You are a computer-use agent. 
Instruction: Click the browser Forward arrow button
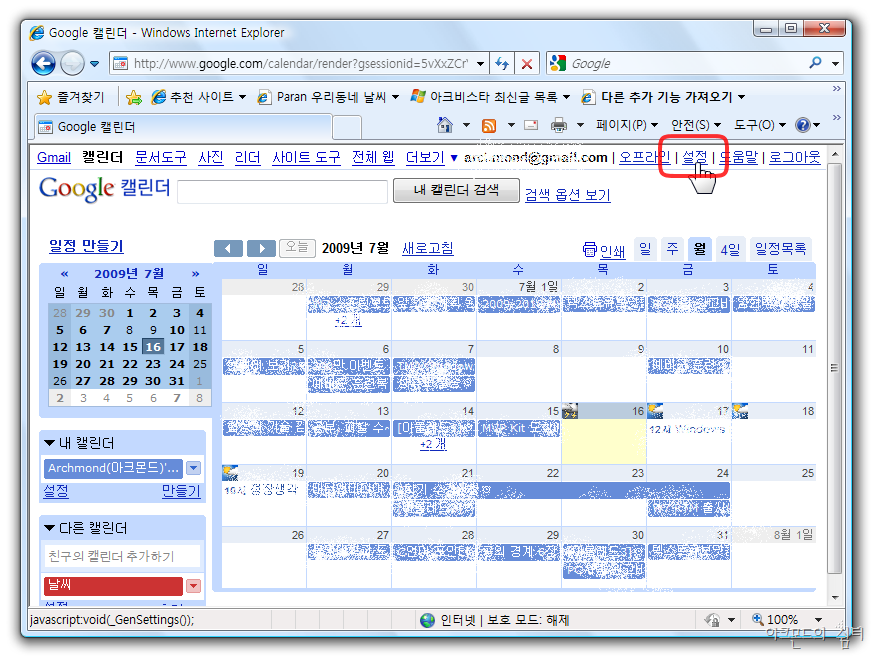[72, 63]
